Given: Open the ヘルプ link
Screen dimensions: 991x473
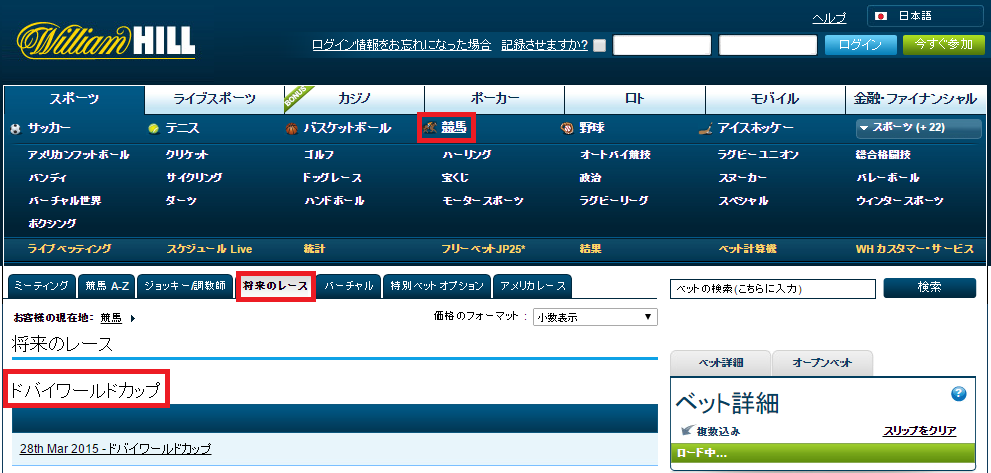Looking at the screenshot, I should [x=829, y=18].
